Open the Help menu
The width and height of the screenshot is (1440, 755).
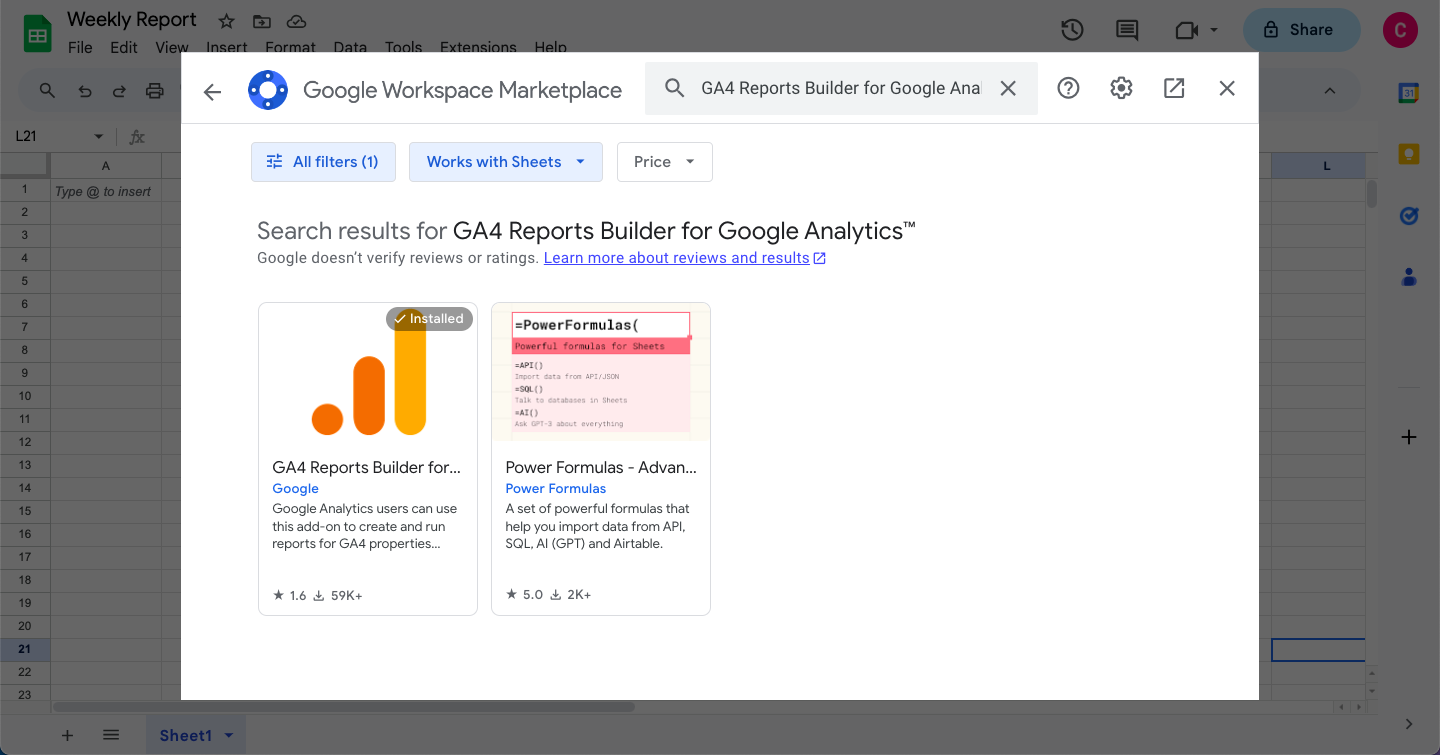coord(551,47)
